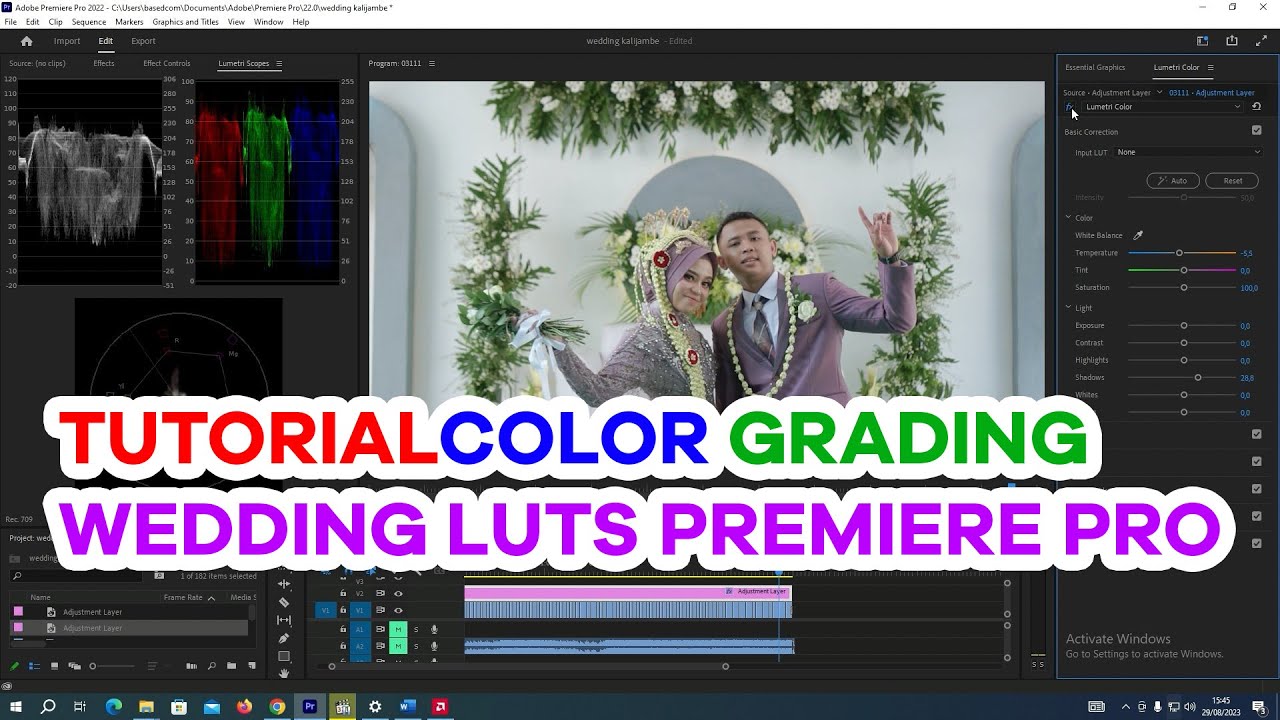Screen dimensions: 1280x720
Task: Select the Rectangle tool
Action: [284, 656]
